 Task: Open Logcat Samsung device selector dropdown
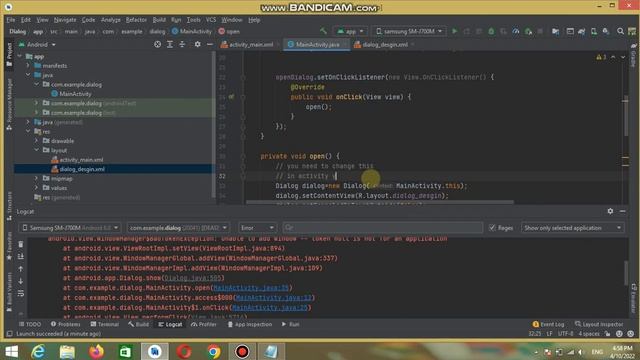(x=70, y=228)
